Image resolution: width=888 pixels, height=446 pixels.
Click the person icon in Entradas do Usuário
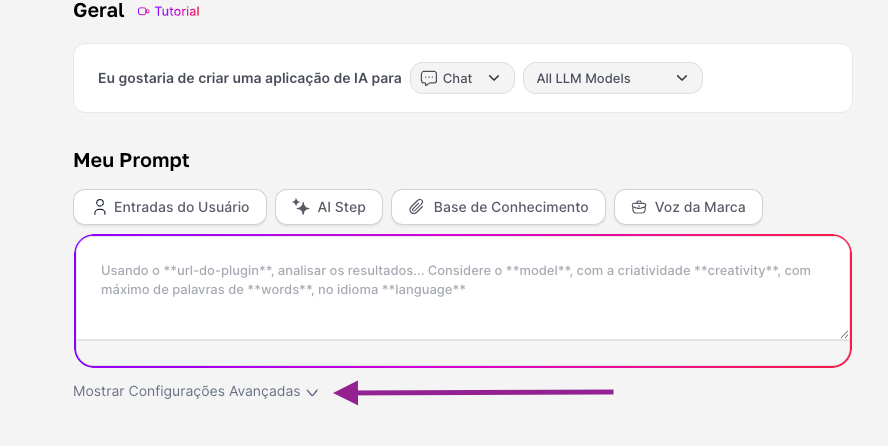point(99,207)
